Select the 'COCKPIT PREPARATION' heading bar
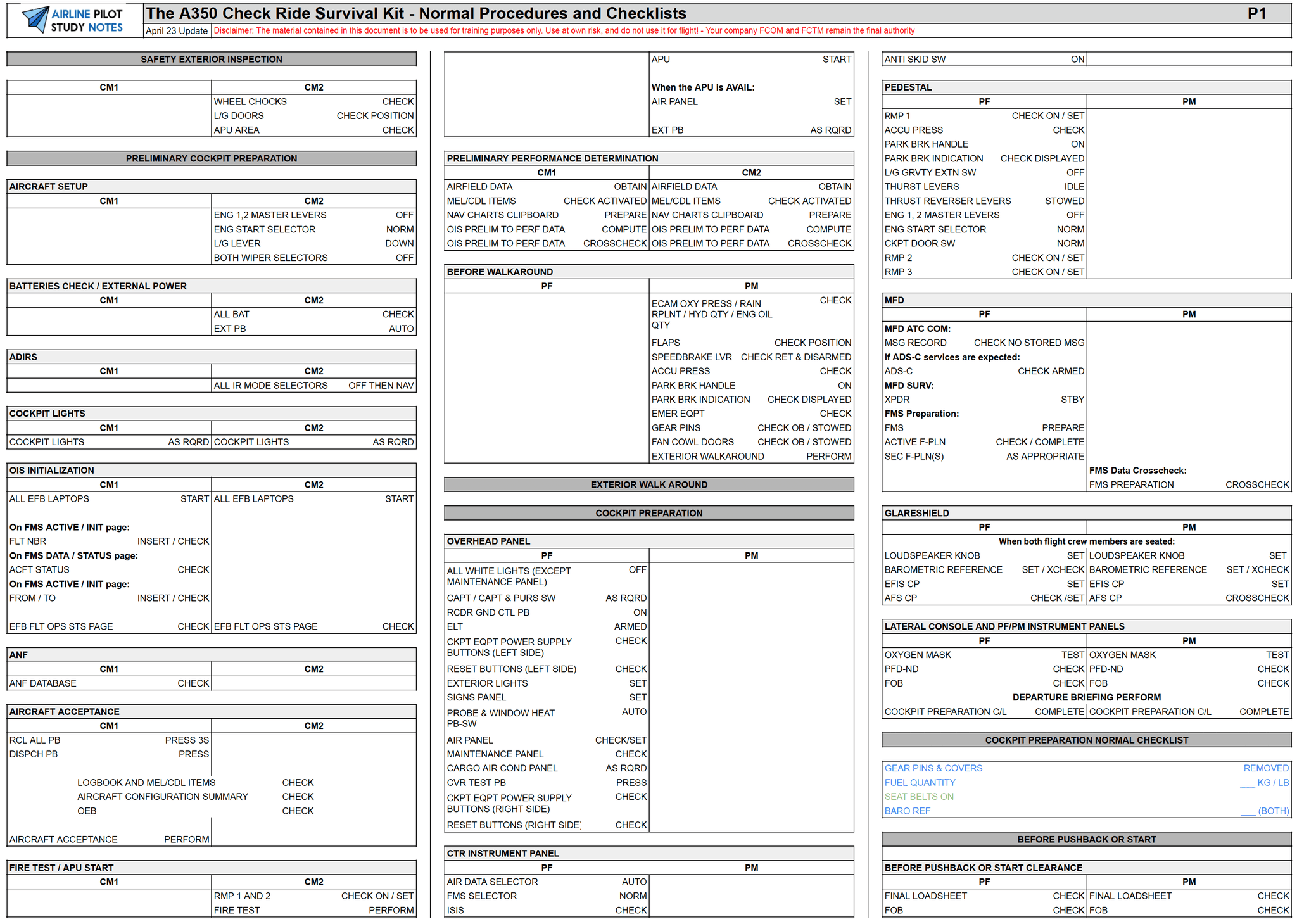This screenshot has height=924, width=1297. click(x=649, y=513)
